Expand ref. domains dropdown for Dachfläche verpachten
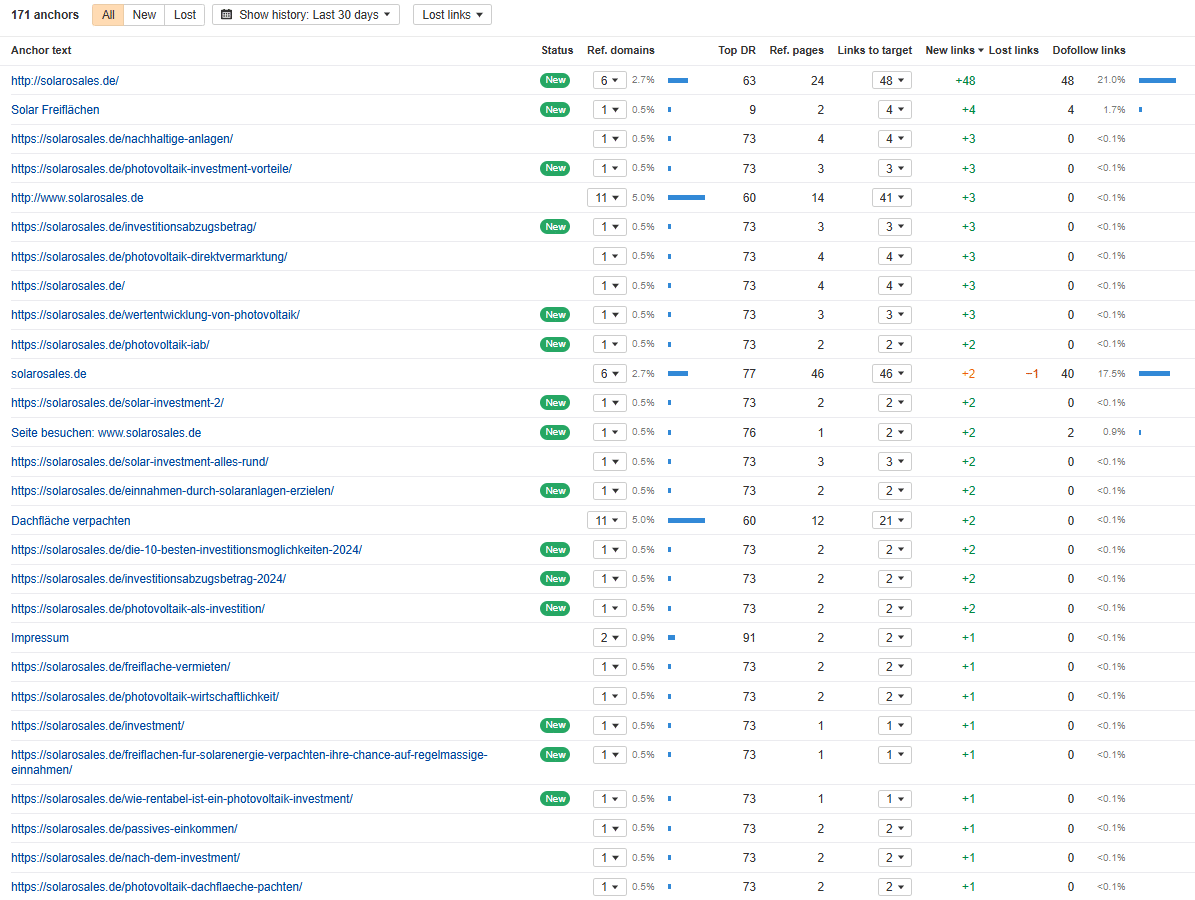This screenshot has height=900, width=1195. pos(606,521)
